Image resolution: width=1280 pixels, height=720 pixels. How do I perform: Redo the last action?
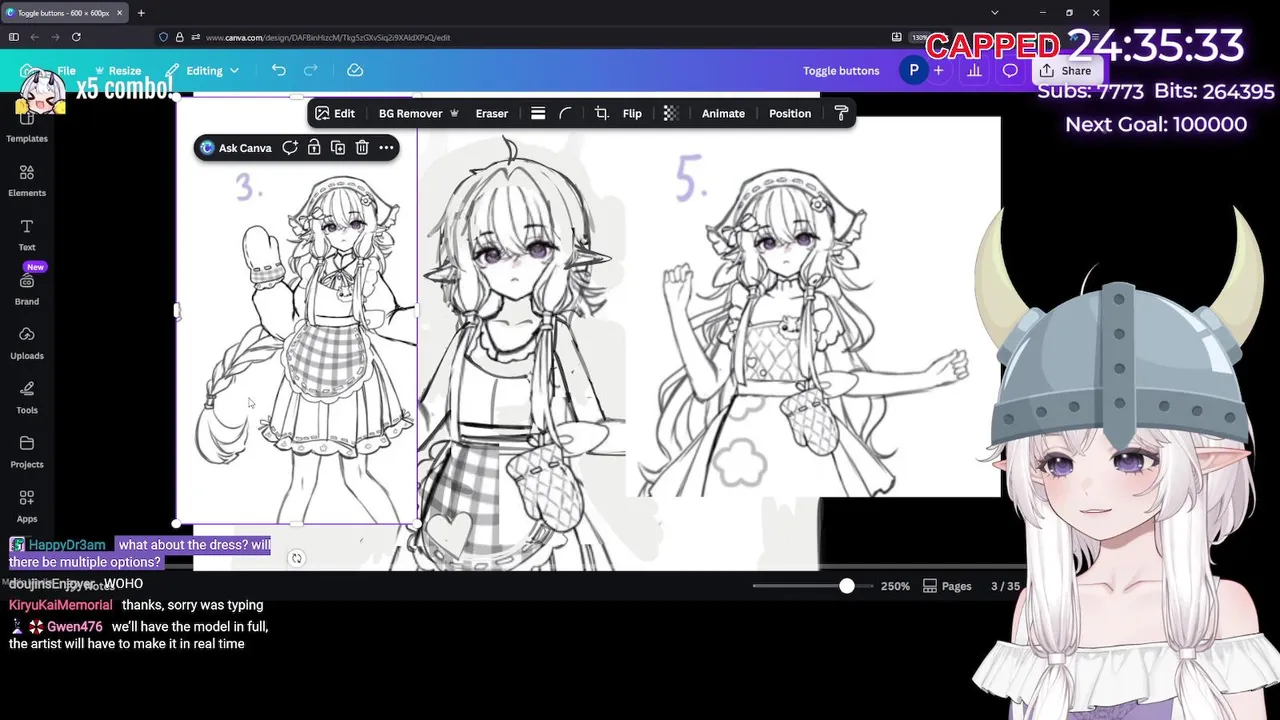tap(311, 70)
